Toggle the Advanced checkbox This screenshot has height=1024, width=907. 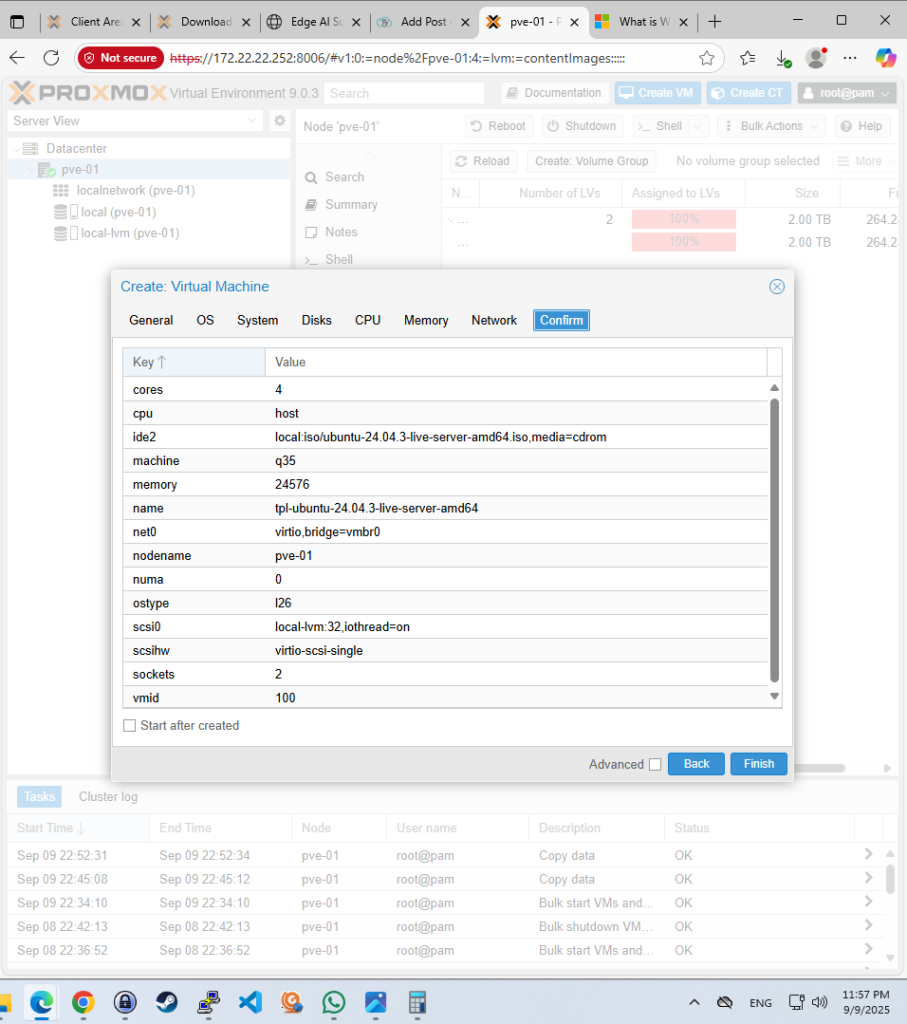[x=655, y=764]
